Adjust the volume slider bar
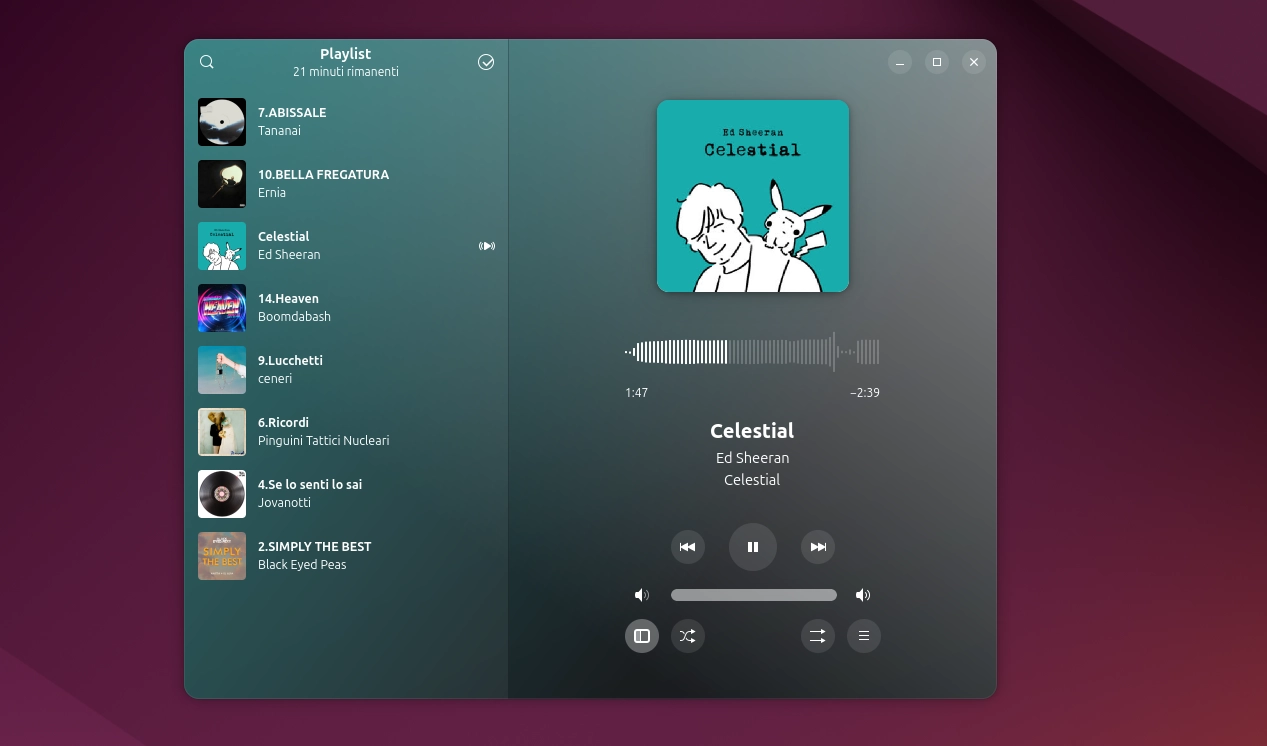 pos(754,595)
